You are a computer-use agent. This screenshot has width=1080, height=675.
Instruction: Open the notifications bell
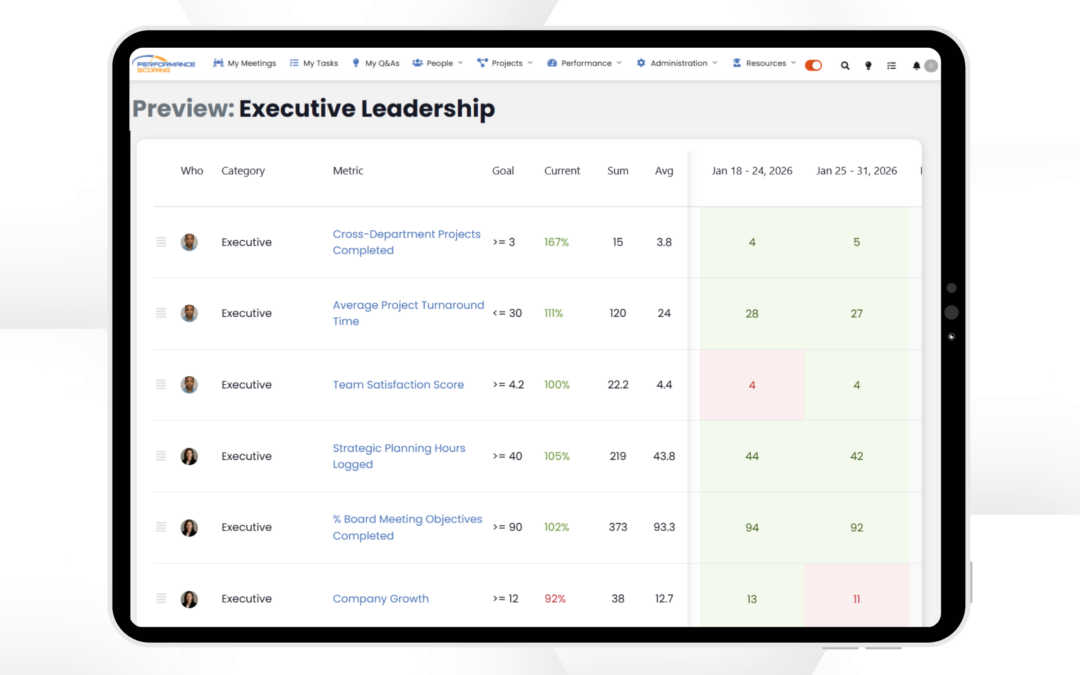[x=917, y=64]
